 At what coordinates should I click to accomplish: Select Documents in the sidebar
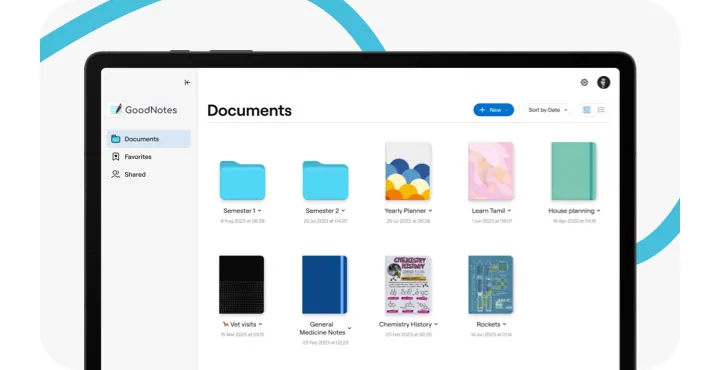(x=149, y=139)
